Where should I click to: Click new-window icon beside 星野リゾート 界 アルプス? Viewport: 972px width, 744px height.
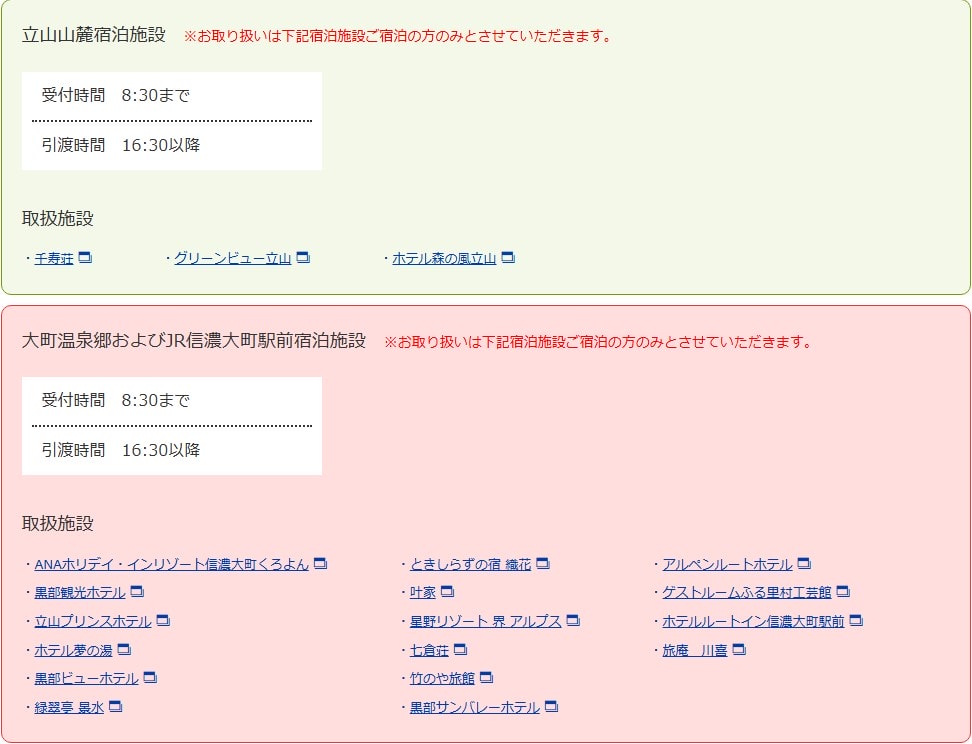pyautogui.click(x=573, y=620)
